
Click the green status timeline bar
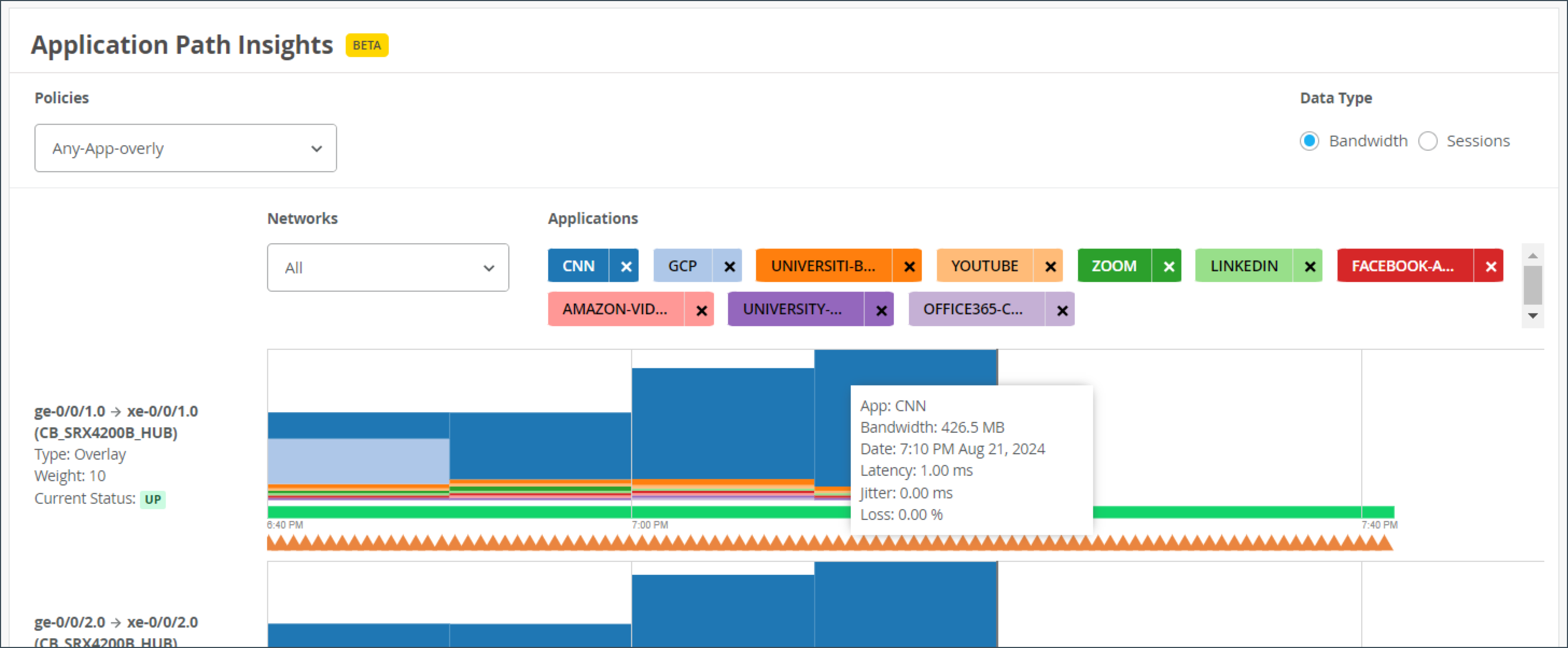[548, 512]
